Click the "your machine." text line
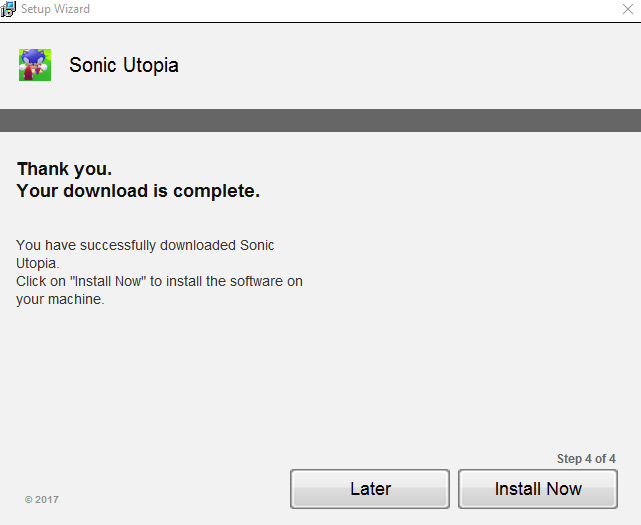 [x=60, y=299]
